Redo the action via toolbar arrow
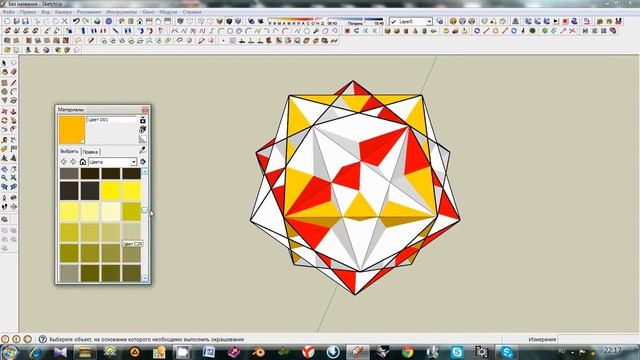640x360 pixels. click(86, 21)
